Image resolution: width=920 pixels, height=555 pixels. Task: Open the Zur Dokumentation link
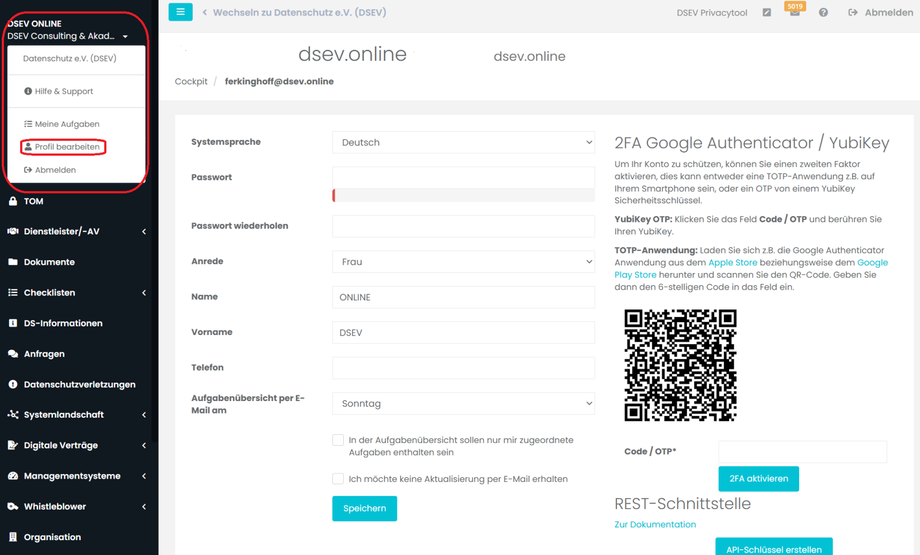[655, 524]
